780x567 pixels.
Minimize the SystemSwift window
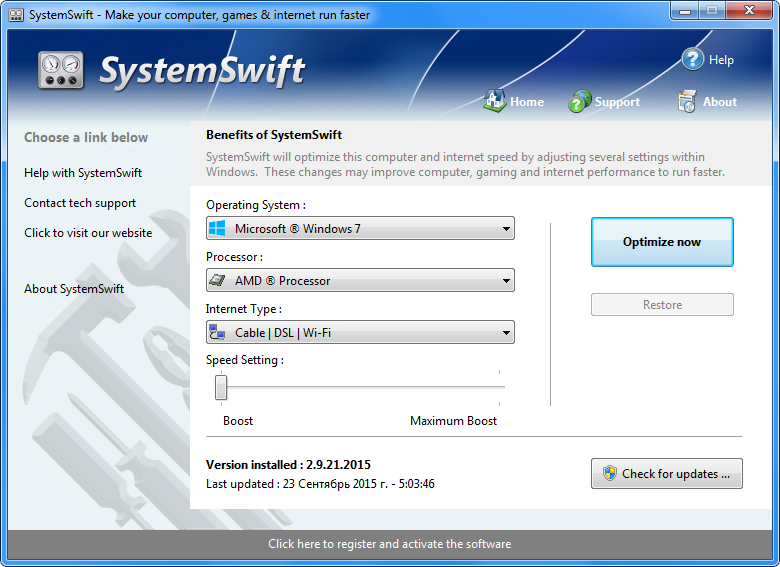pos(685,10)
